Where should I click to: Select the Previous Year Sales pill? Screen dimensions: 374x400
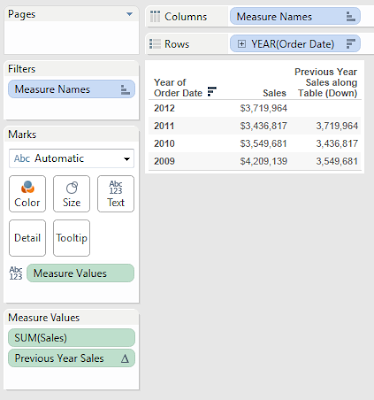71,358
